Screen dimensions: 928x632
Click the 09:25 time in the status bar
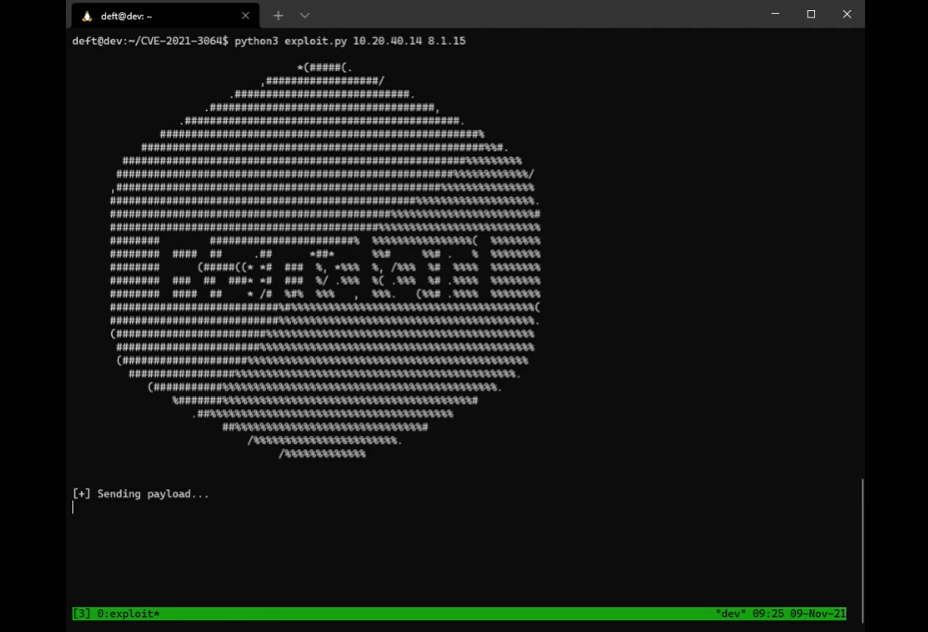click(768, 613)
